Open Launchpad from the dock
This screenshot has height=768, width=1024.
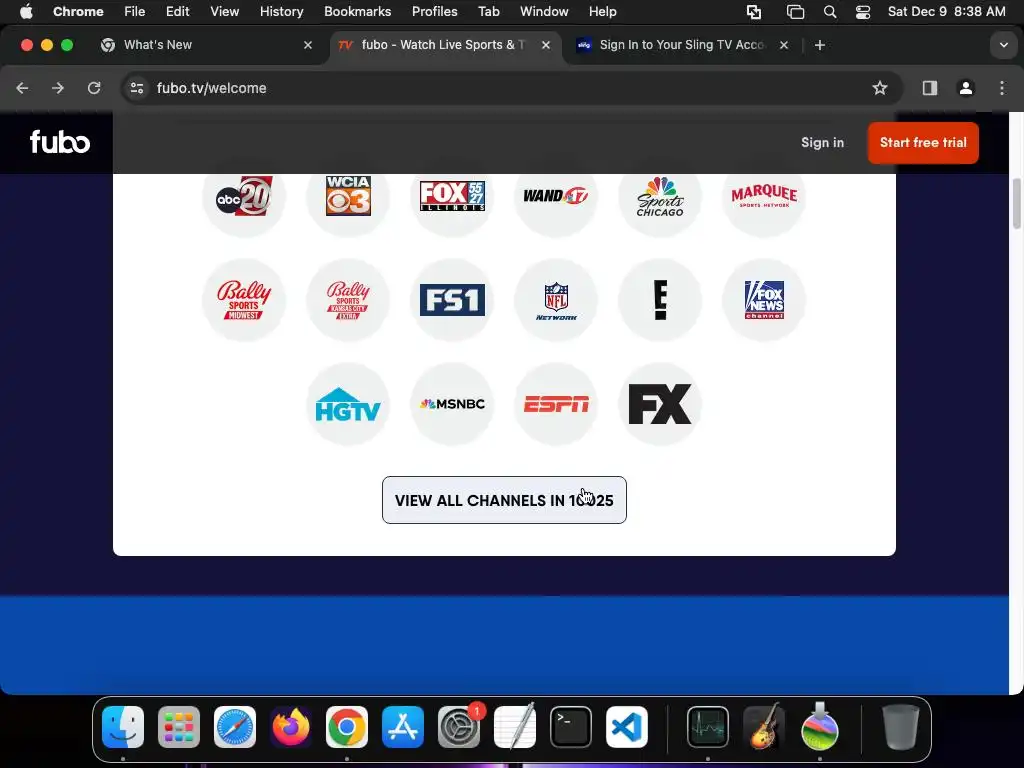click(x=178, y=727)
